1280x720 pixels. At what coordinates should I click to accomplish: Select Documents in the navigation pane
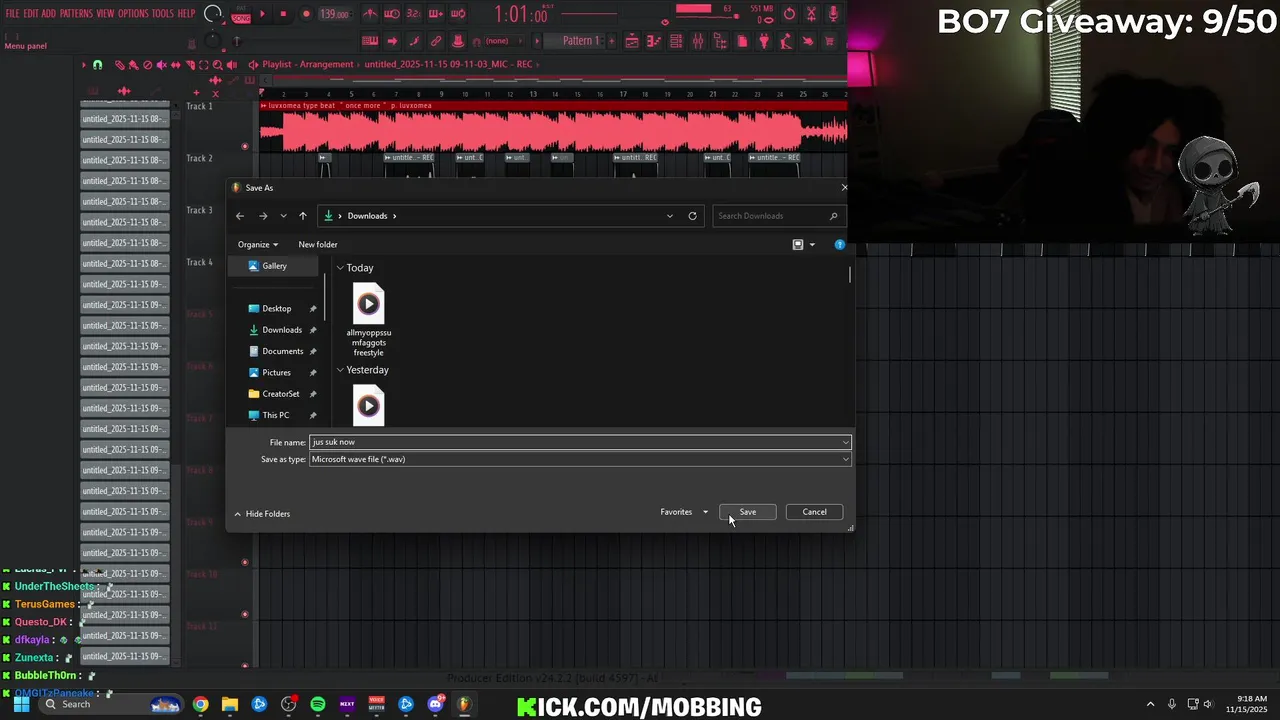click(282, 351)
